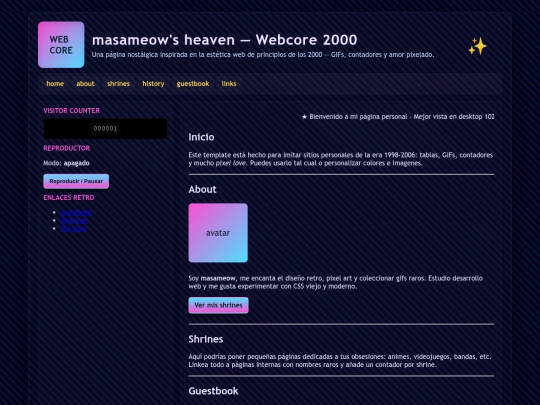Click the 000001 visitor counter display
Screen dimensions: 540x405
(x=105, y=128)
